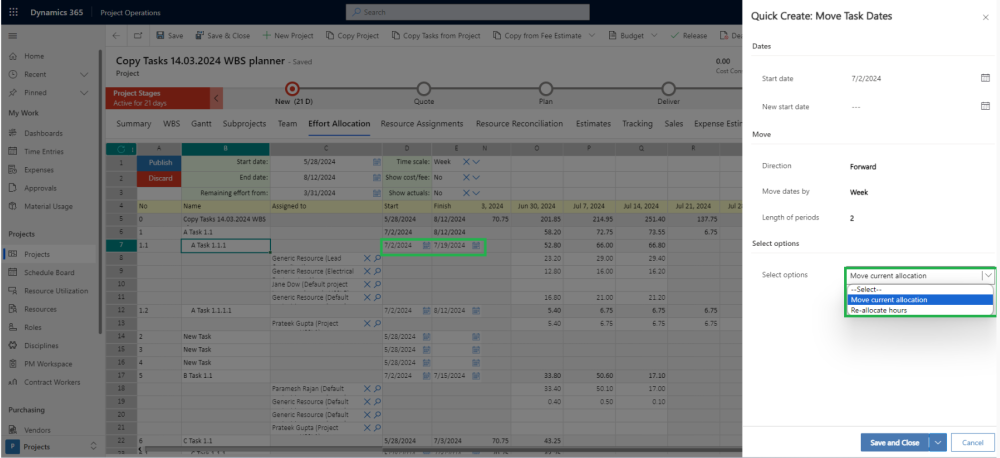Close the Quick Create panel
The height and width of the screenshot is (458, 1000).
(985, 17)
